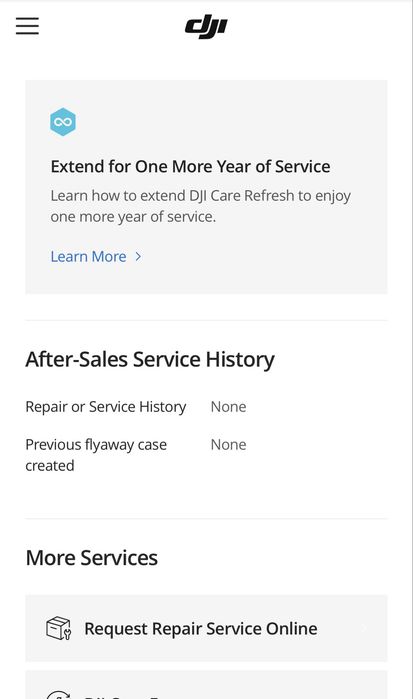Click None beside Previous flyaway case

pyautogui.click(x=228, y=444)
